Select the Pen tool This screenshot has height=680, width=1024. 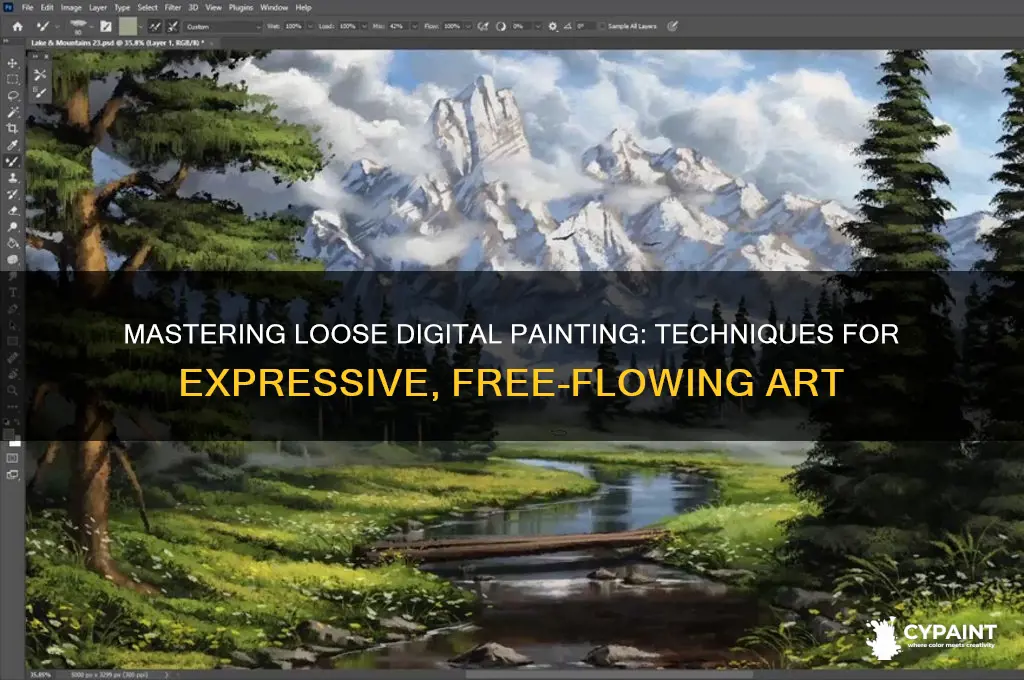12,308
